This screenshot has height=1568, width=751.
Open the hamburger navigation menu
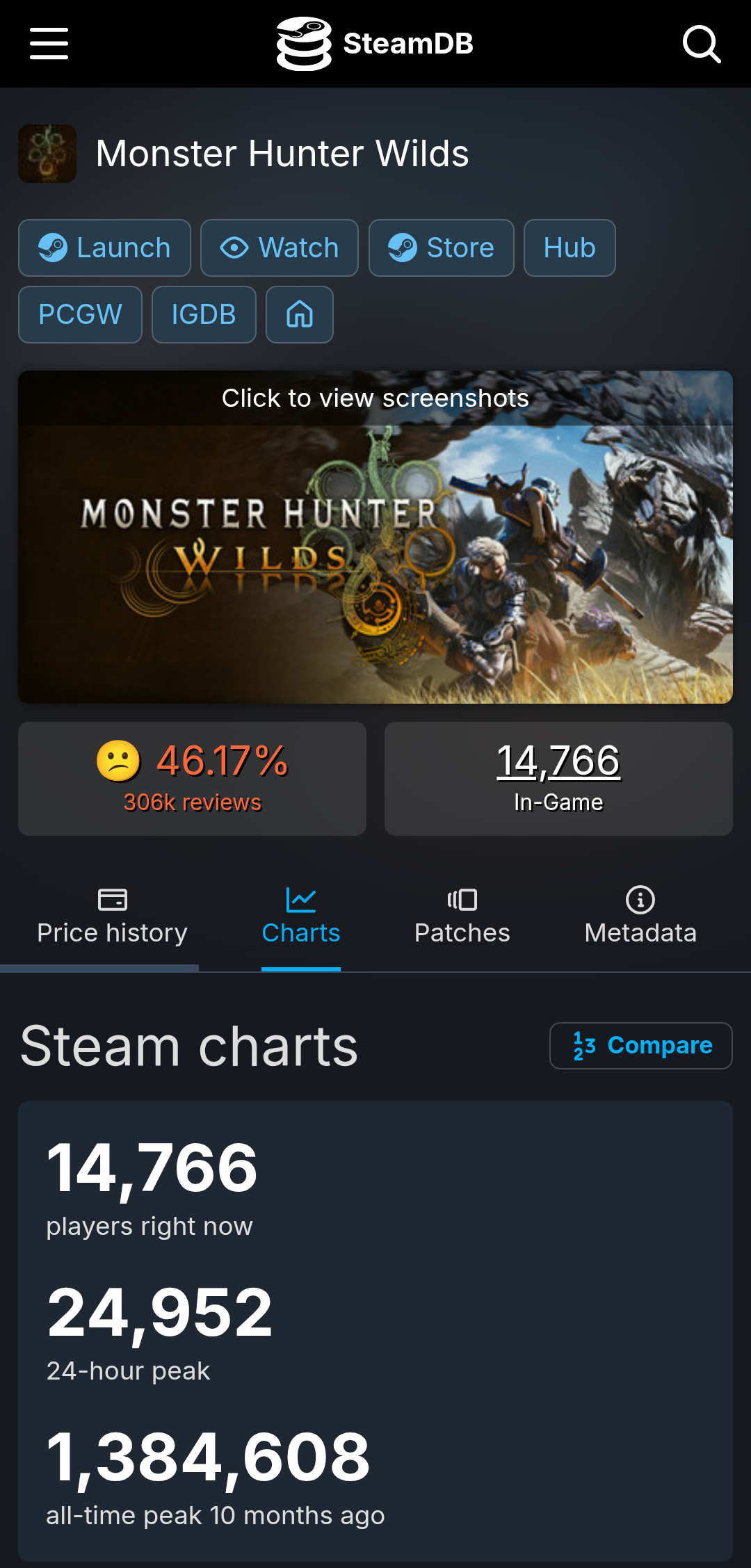coord(49,44)
